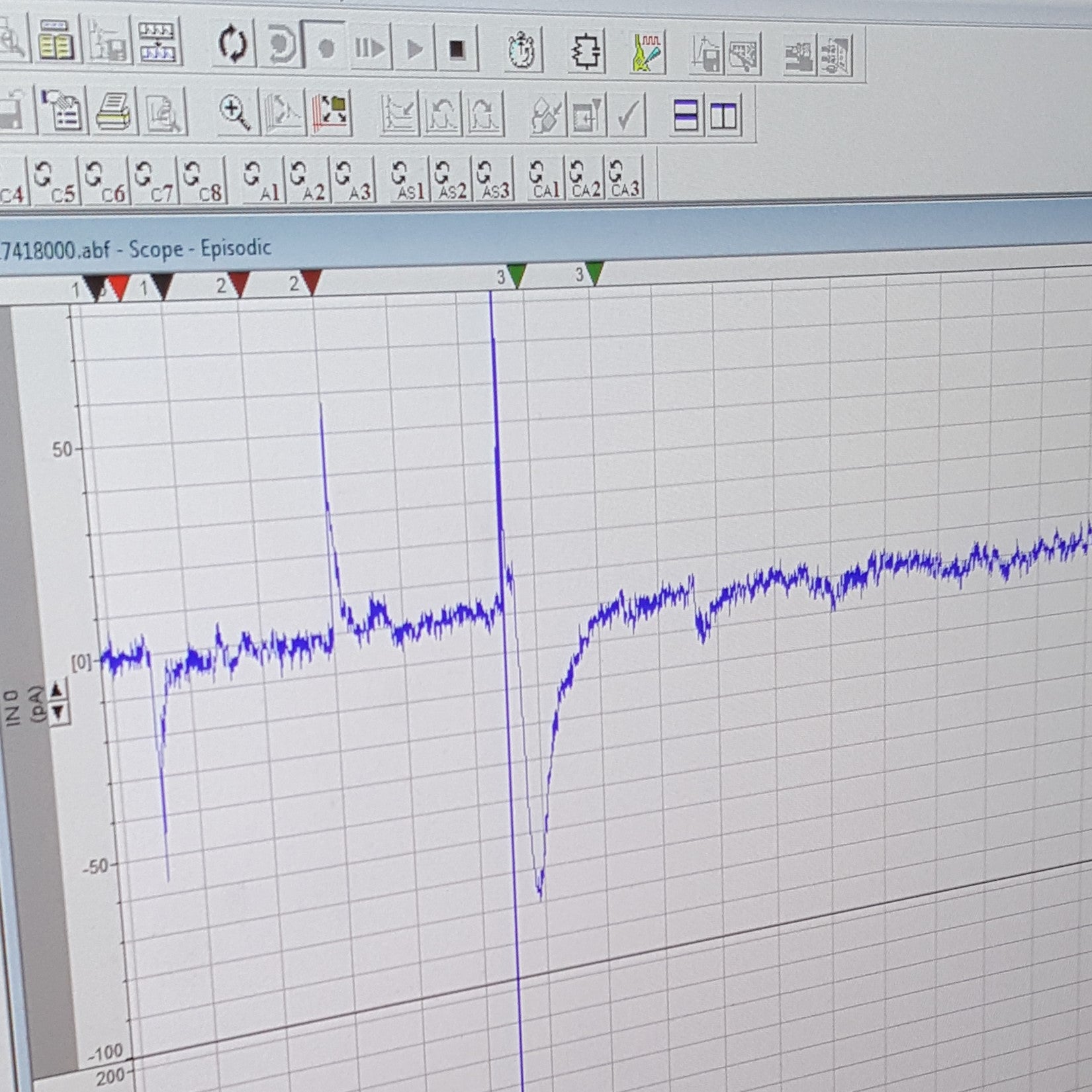Open the Lab Book icon

pos(57,42)
